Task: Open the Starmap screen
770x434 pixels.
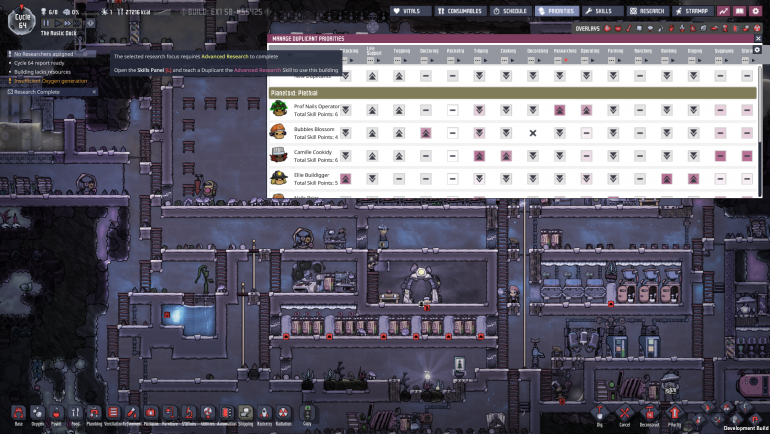Action: tap(692, 11)
